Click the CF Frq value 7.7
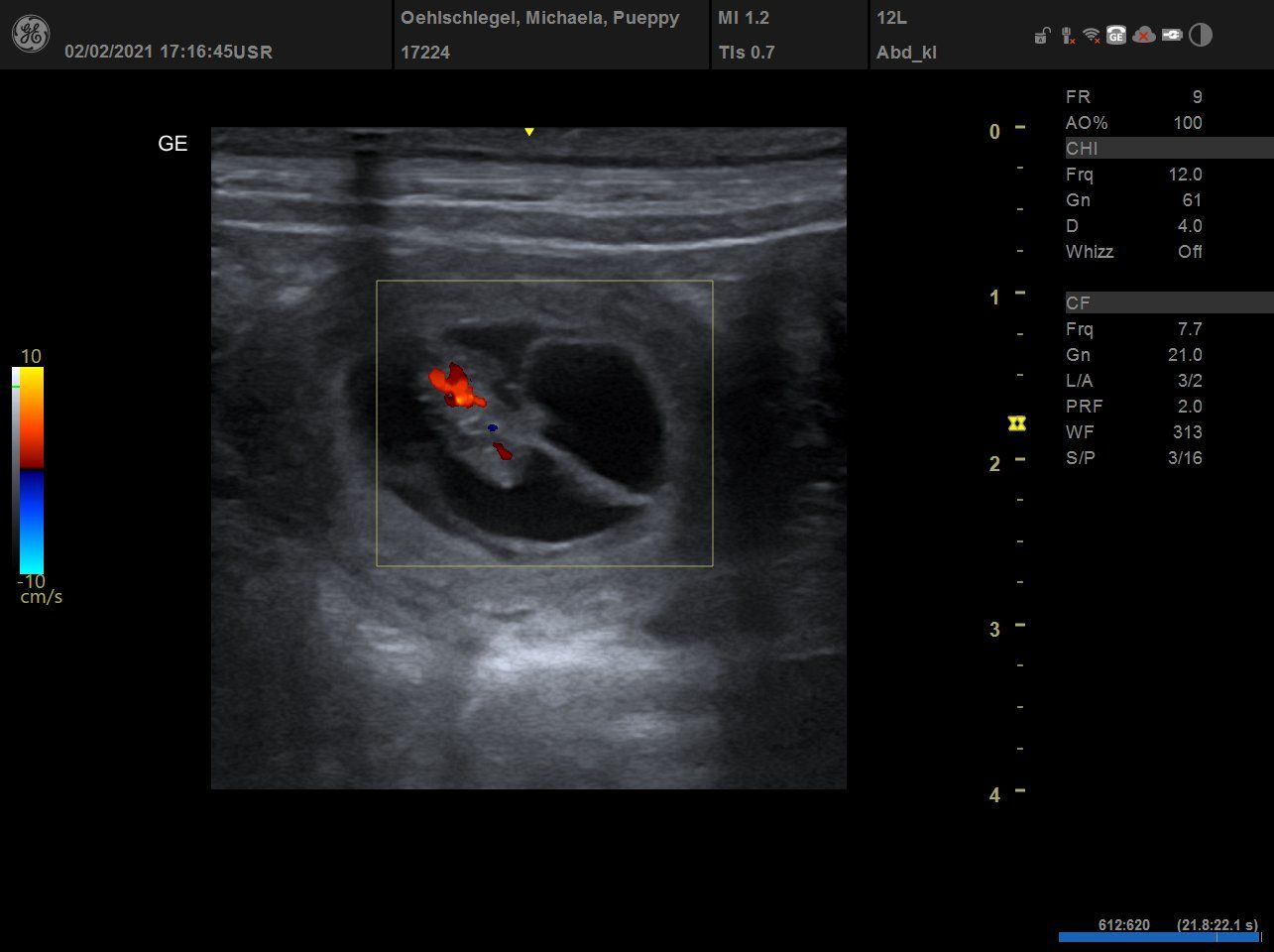The width and height of the screenshot is (1274, 952). [1191, 329]
